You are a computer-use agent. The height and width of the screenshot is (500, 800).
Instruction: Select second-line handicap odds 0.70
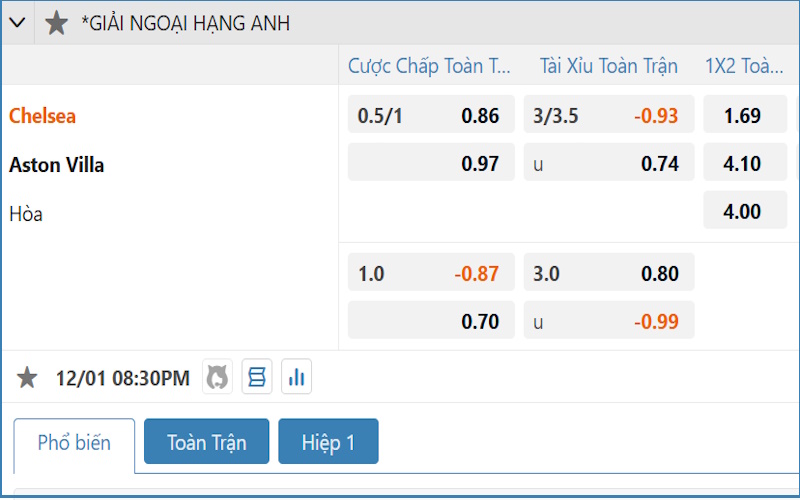coord(431,321)
